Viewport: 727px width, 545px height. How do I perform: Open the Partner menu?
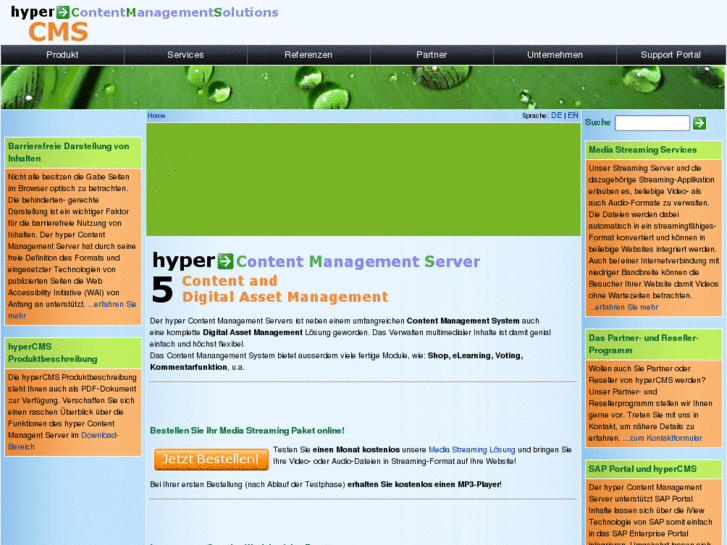432,55
